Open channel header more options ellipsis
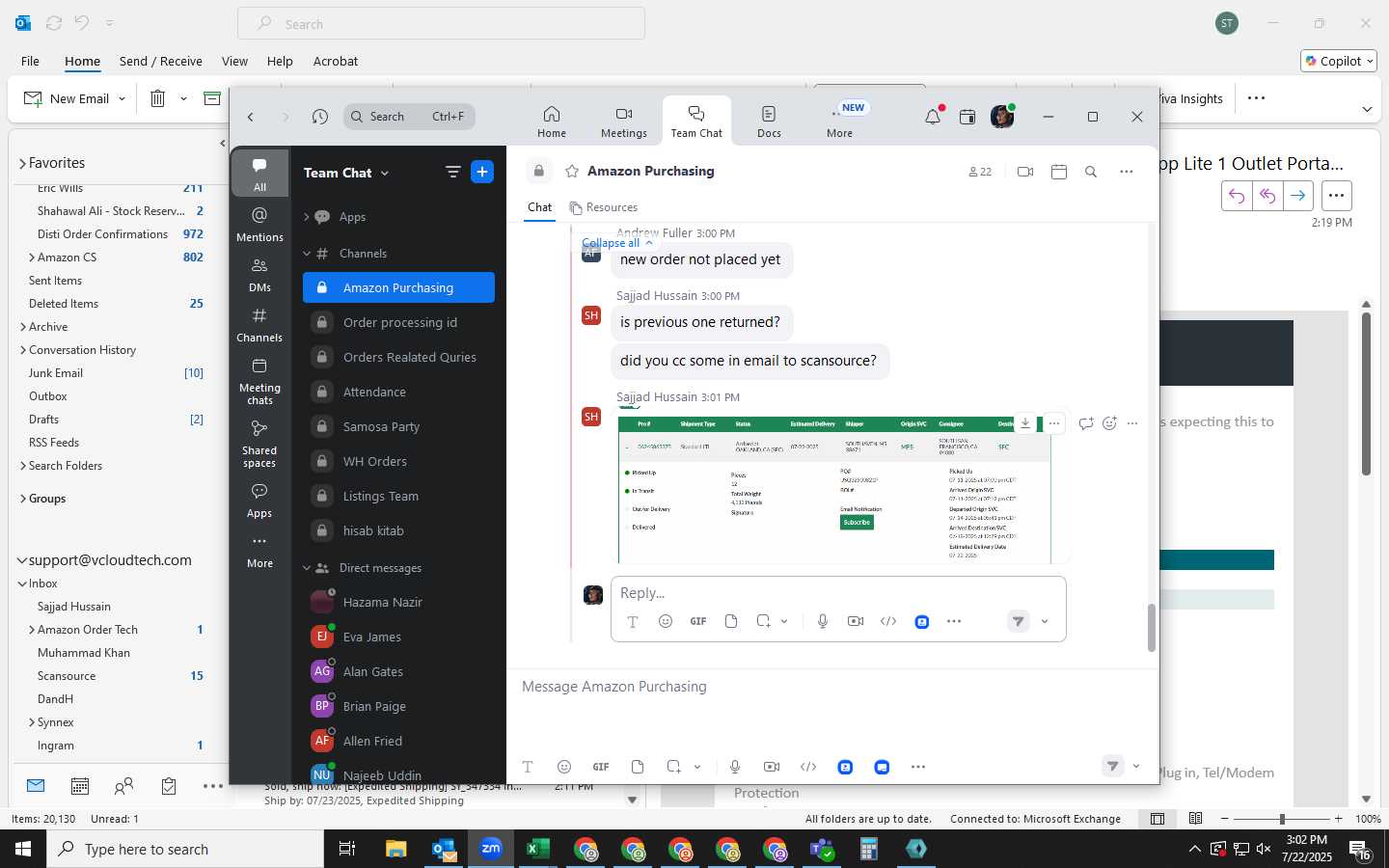The image size is (1389, 868). pos(1126,172)
